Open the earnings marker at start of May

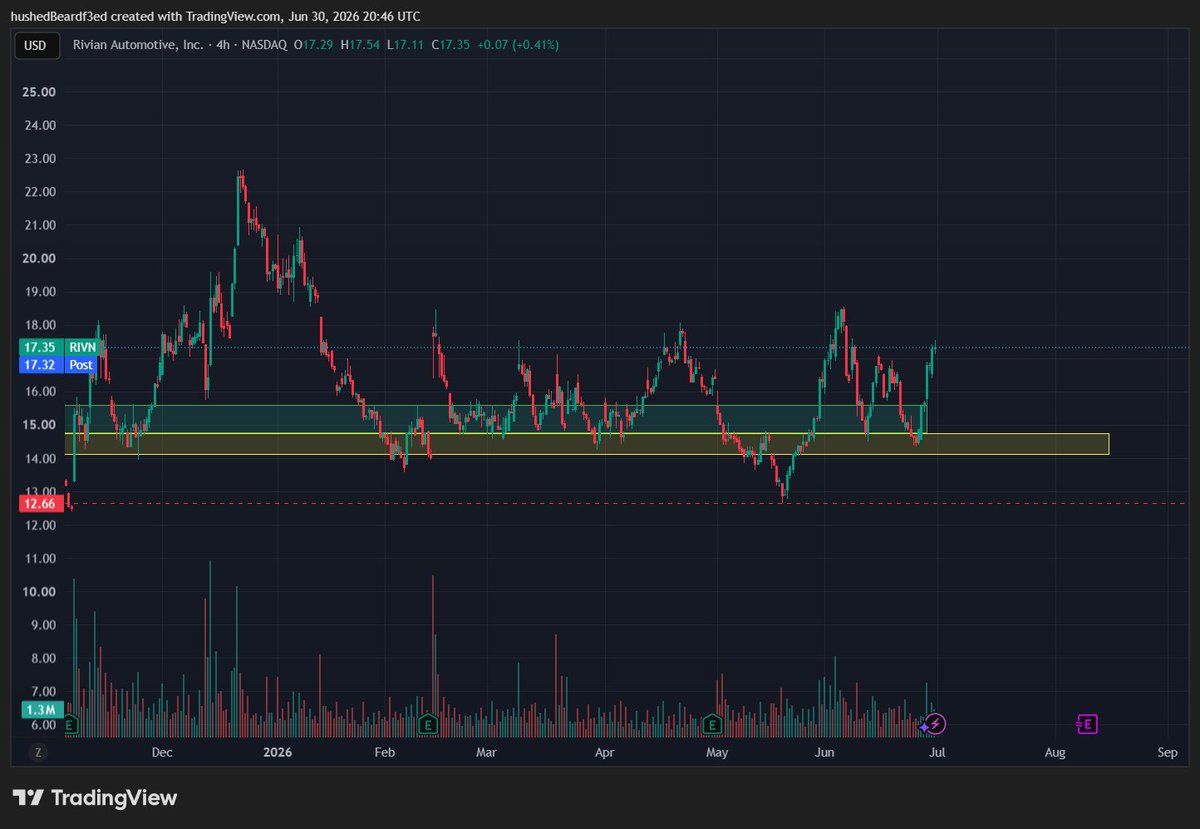coord(712,723)
